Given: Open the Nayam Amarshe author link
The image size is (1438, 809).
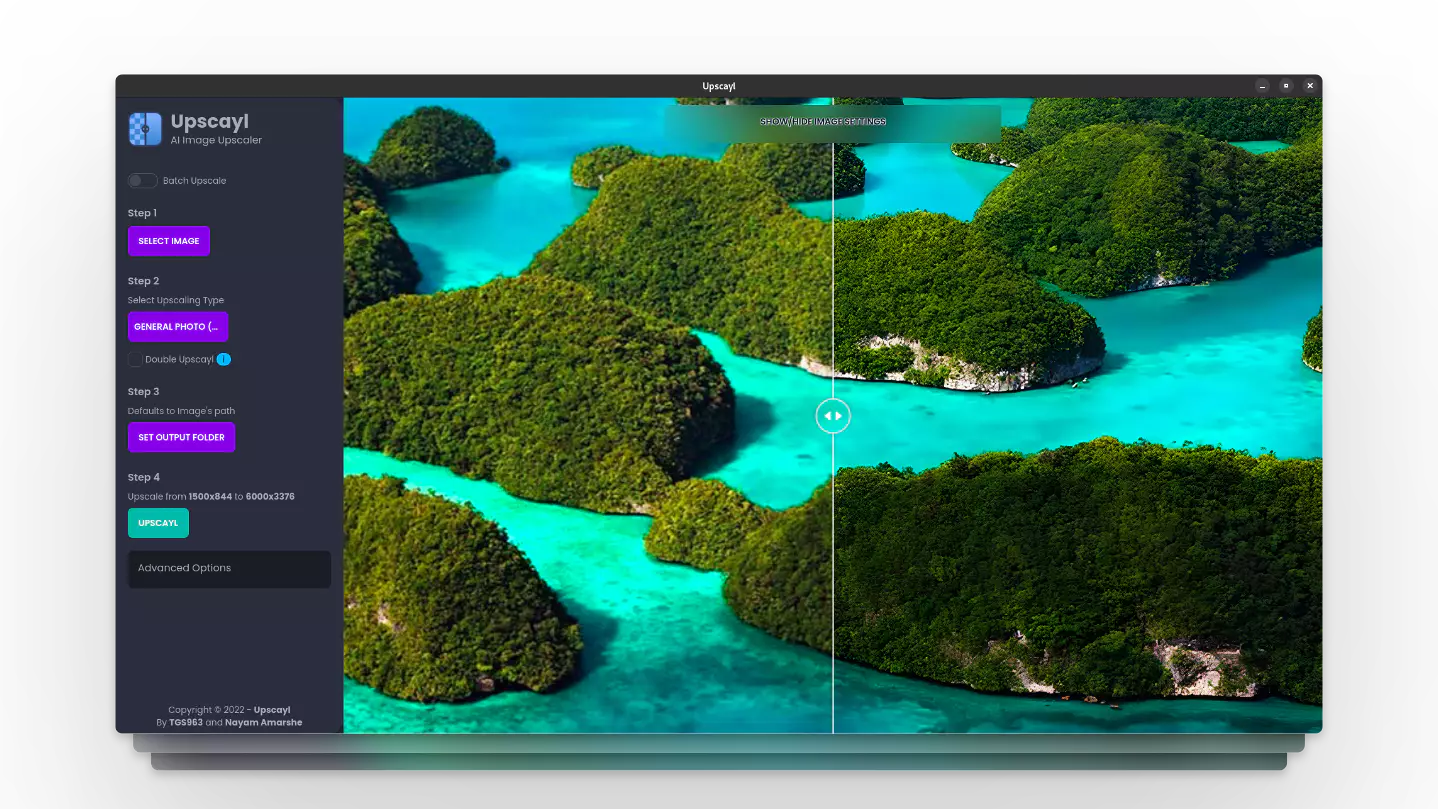Looking at the screenshot, I should [263, 722].
